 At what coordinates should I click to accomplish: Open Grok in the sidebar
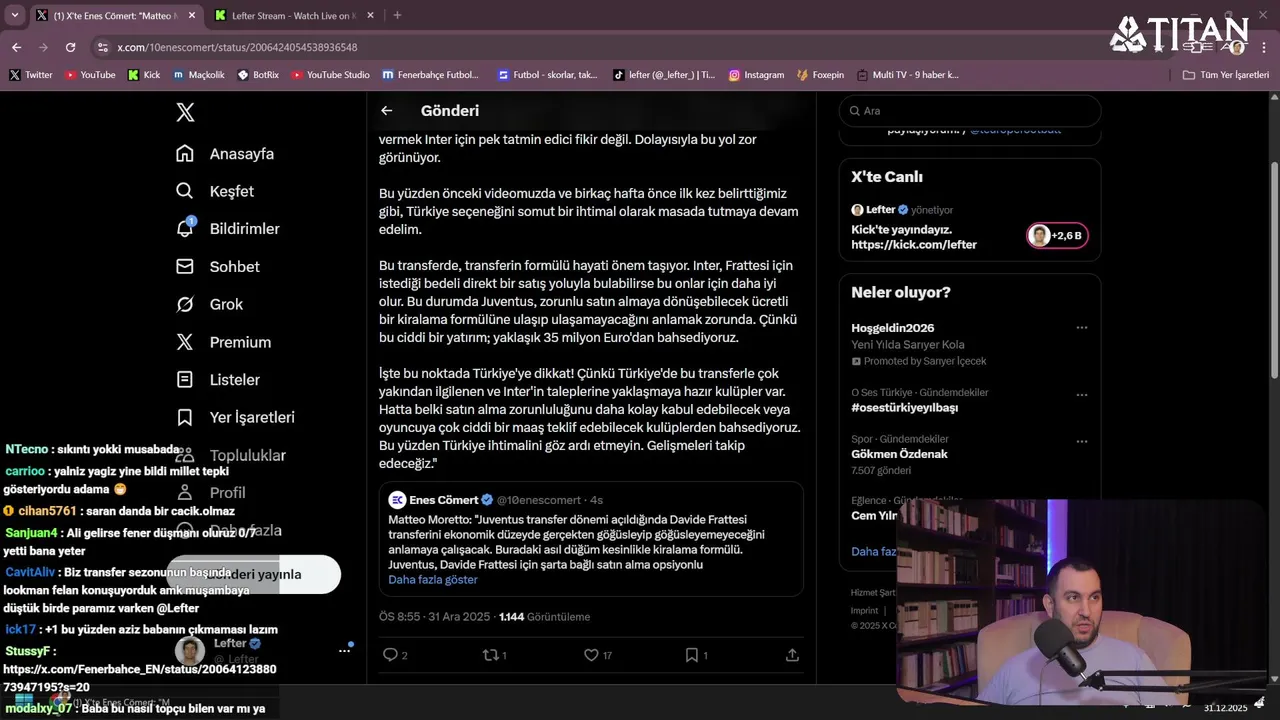[211, 304]
